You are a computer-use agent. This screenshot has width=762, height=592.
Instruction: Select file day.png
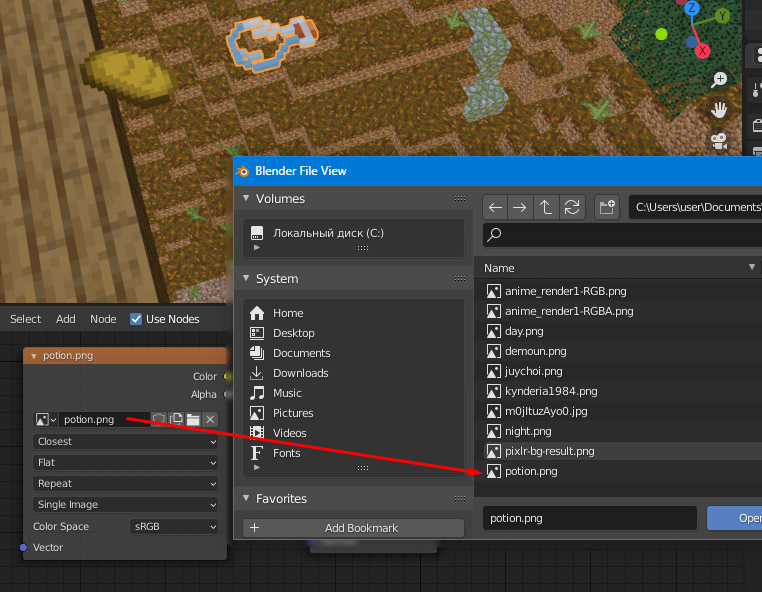pos(618,331)
